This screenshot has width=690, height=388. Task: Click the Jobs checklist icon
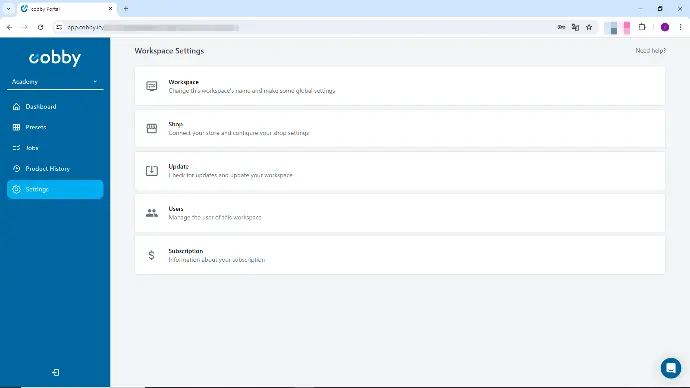tap(16, 148)
